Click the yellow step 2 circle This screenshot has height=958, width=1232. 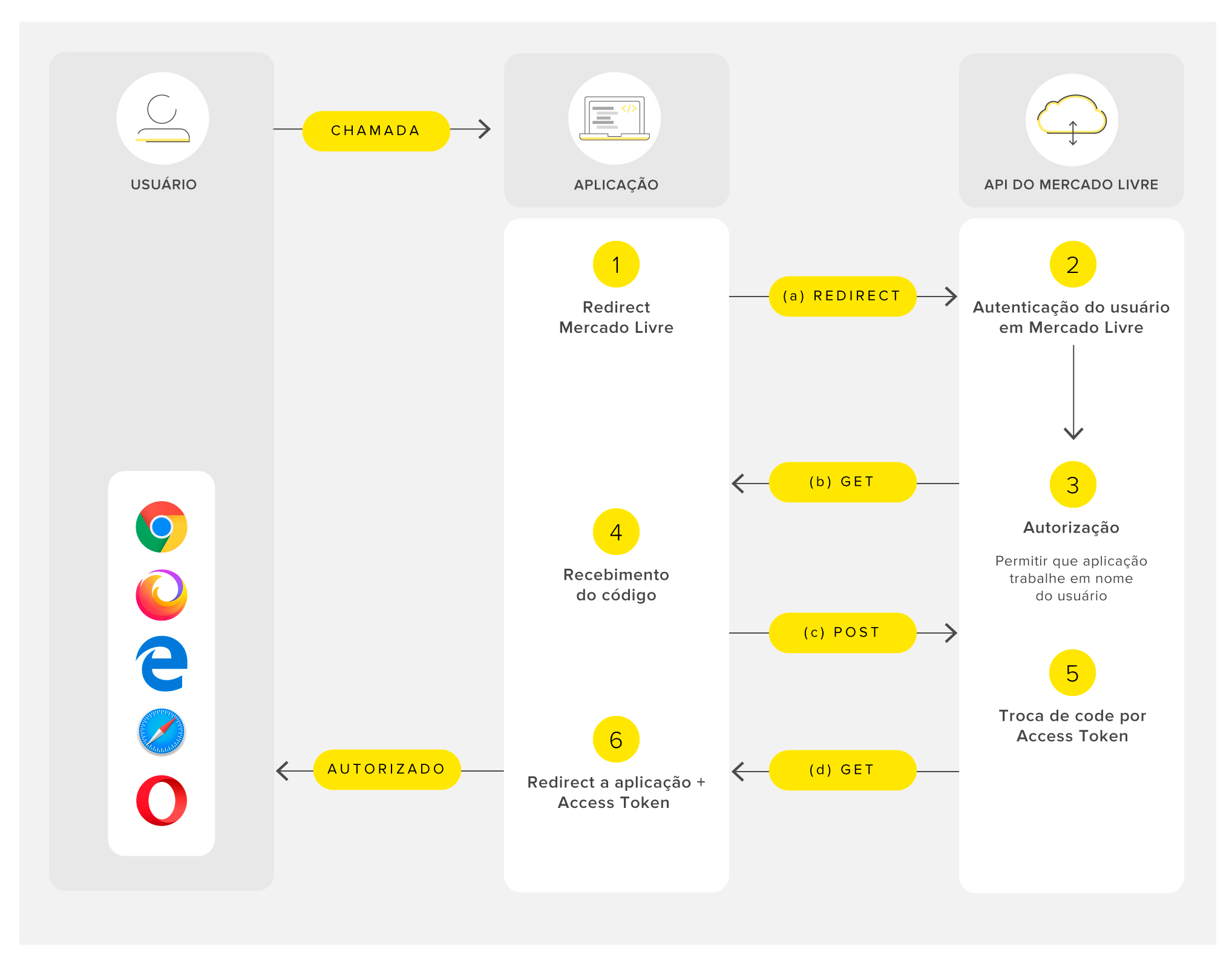tap(1072, 264)
